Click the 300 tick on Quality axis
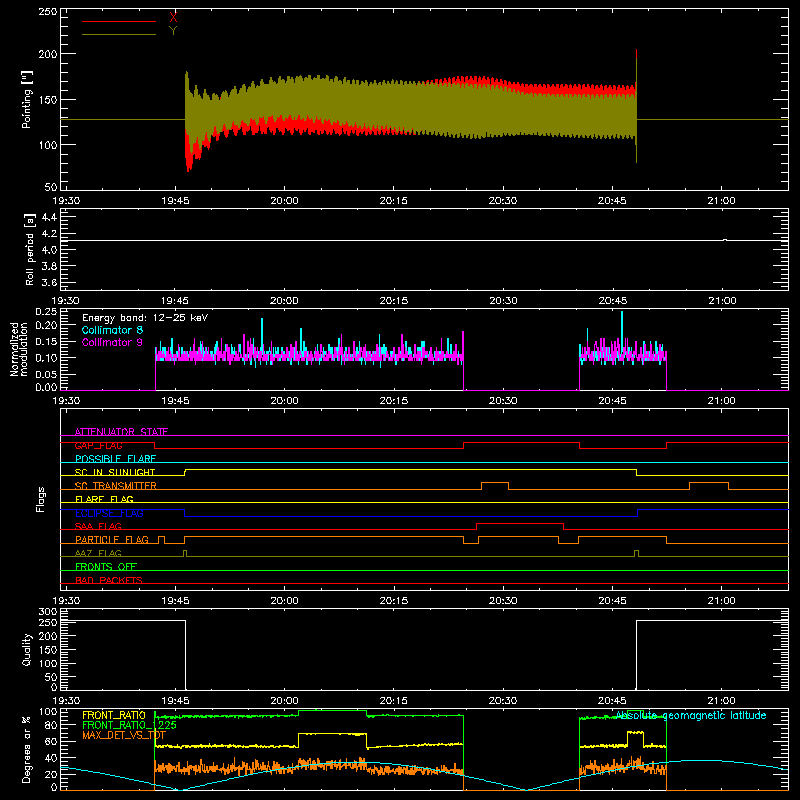The width and height of the screenshot is (800, 800). (x=48, y=612)
